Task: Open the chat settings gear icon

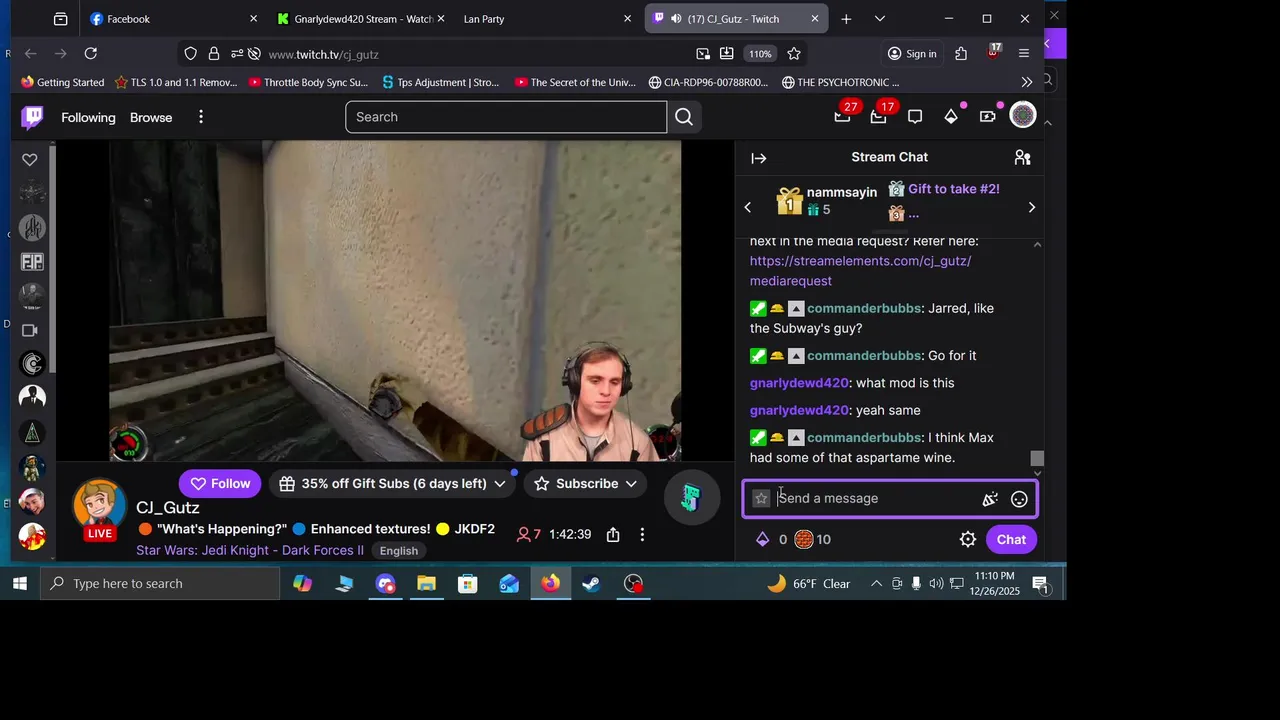Action: [x=968, y=540]
